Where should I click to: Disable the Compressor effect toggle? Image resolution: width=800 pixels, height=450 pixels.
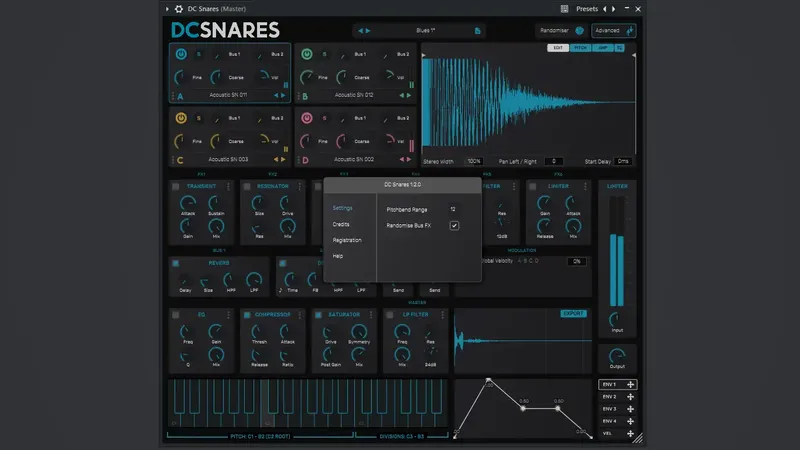tap(247, 315)
